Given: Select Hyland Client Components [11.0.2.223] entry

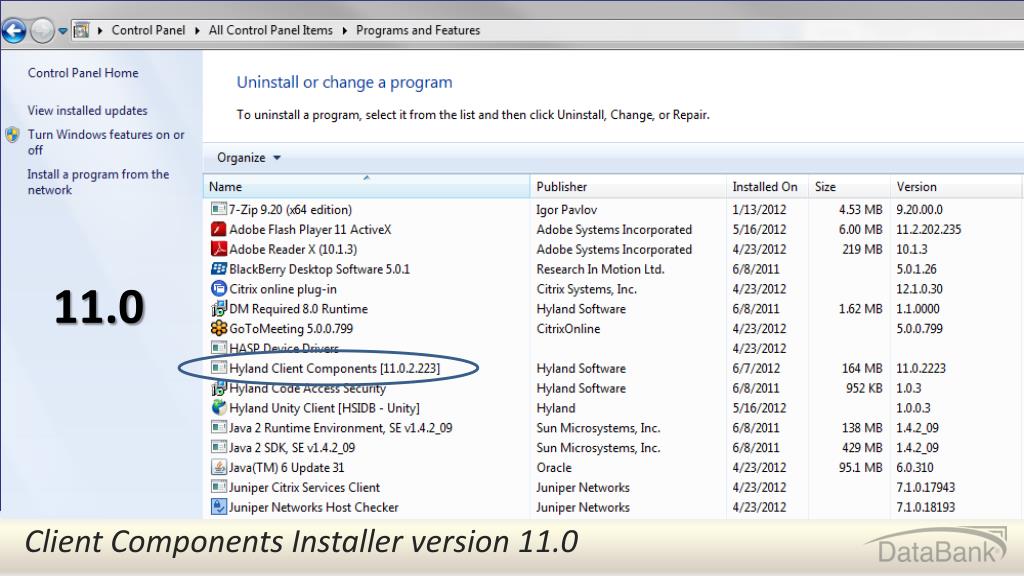Looking at the screenshot, I should click(334, 368).
